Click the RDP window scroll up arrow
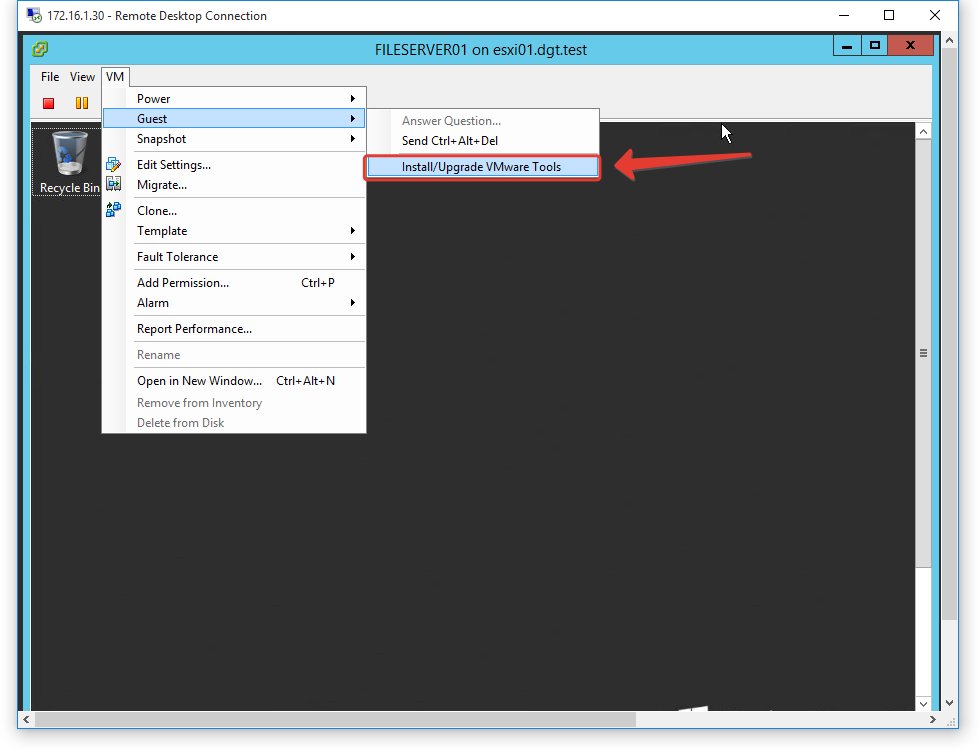The image size is (980, 751). (x=949, y=41)
